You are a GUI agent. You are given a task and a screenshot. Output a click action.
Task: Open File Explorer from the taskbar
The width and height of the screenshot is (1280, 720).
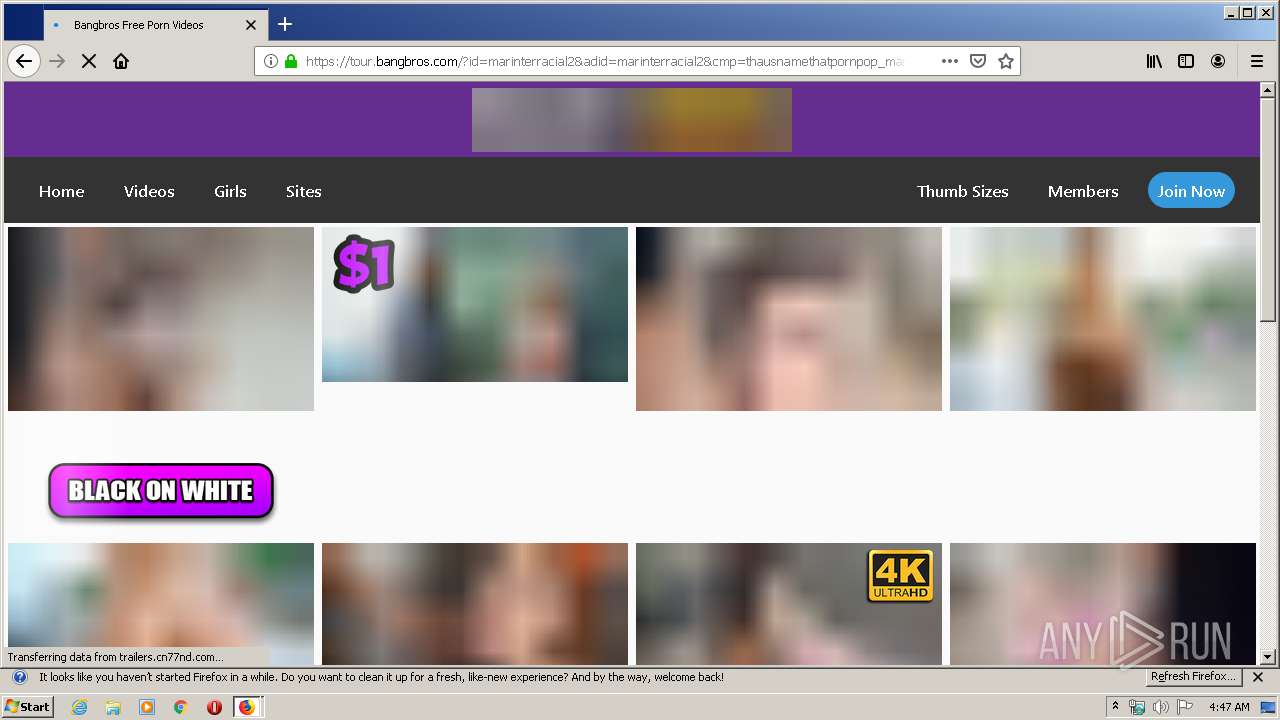pos(113,707)
